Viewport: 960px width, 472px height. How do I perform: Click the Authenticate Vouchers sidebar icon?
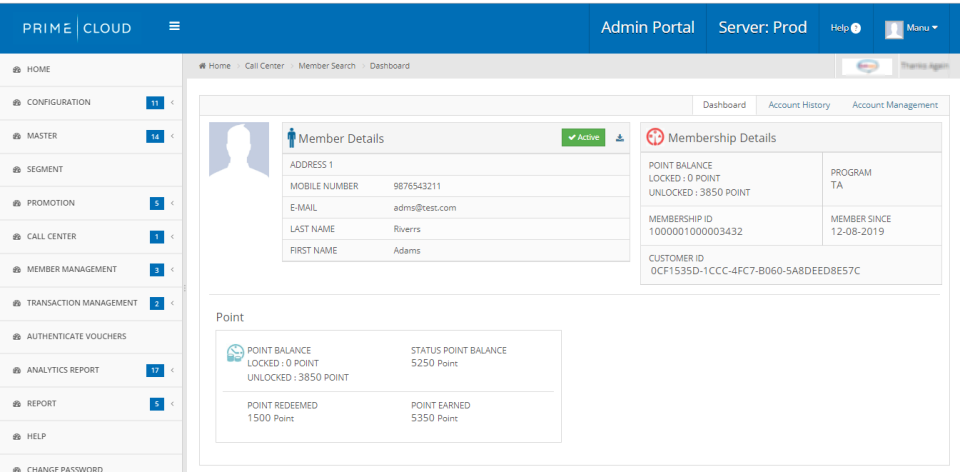17,337
